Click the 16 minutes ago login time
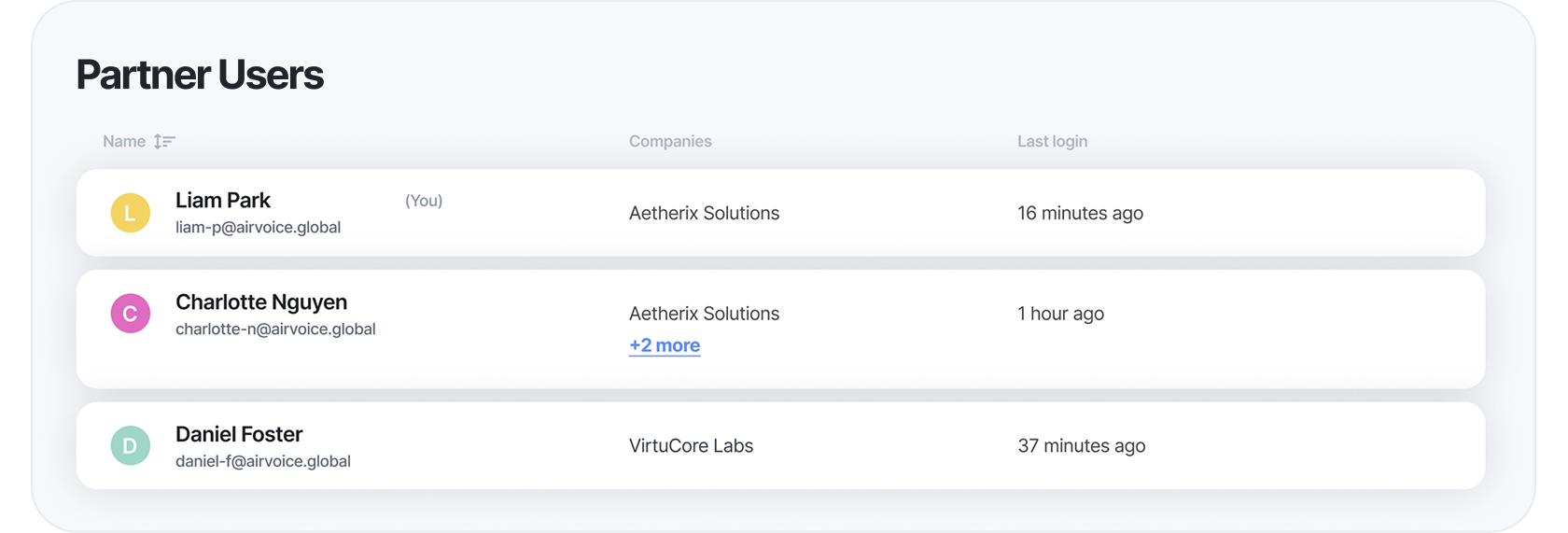Viewport: 1568px width, 533px height. pos(1080,214)
